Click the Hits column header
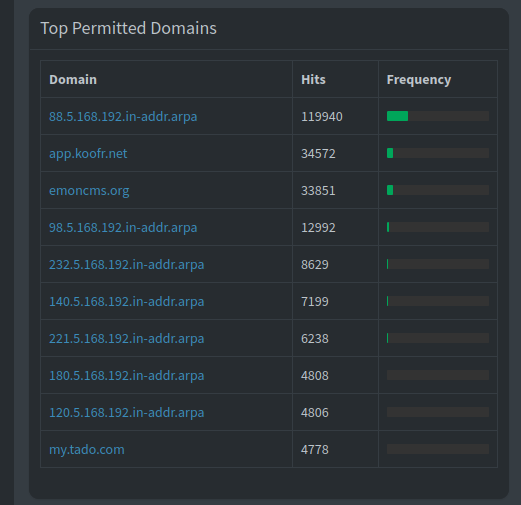Viewport: 521px width, 505px height. 313,79
